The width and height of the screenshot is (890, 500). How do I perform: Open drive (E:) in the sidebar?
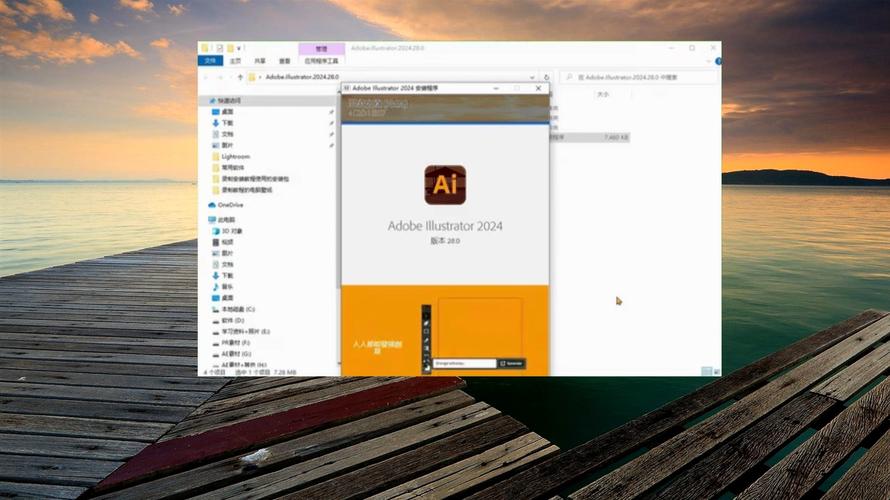(245, 331)
